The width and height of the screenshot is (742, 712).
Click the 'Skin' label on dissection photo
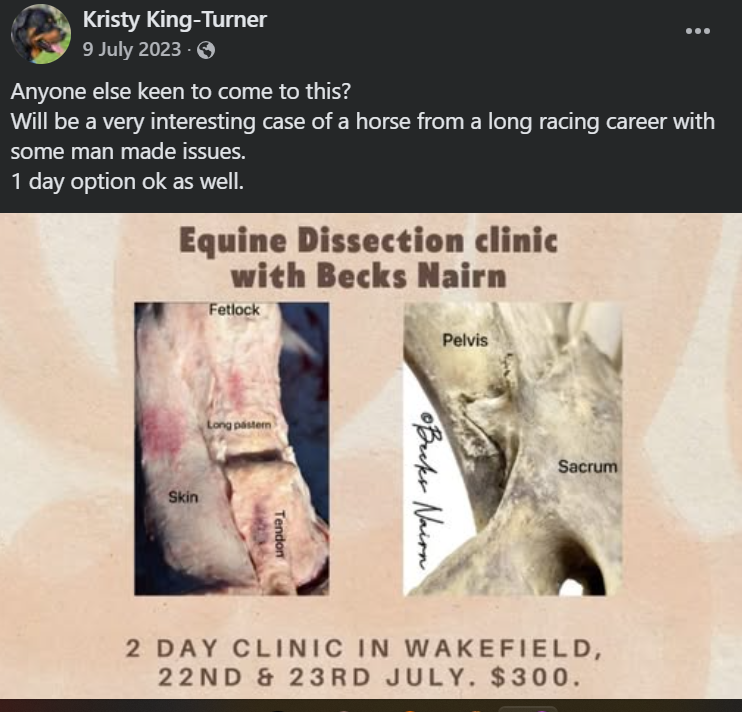tap(183, 497)
